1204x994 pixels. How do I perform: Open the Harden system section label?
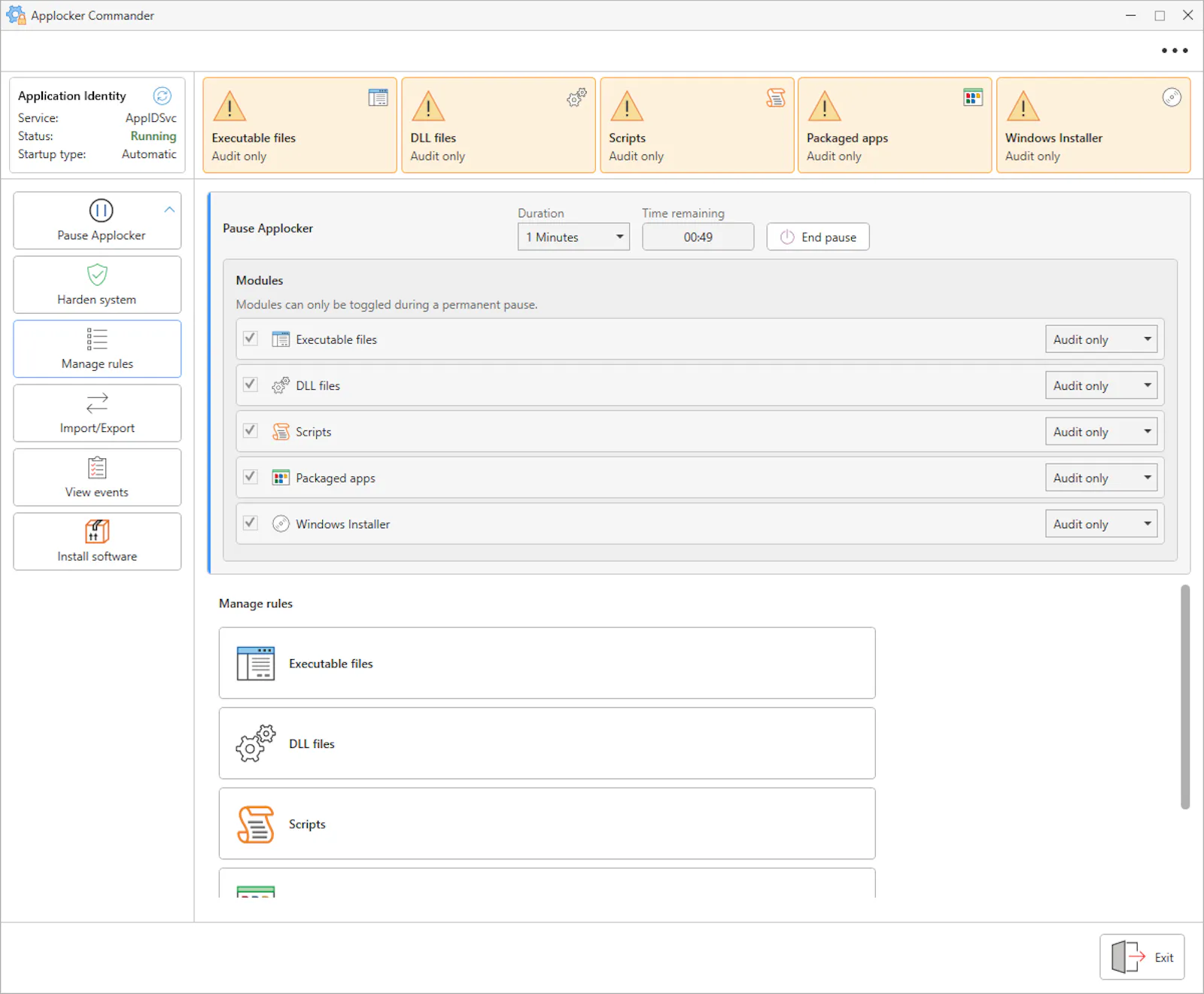click(97, 299)
